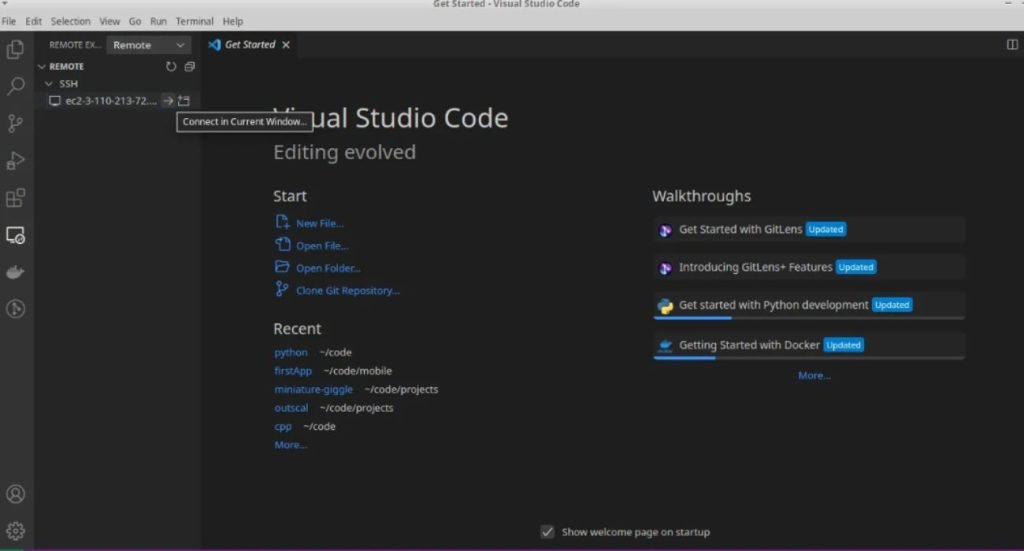Click the split editor layout icon

[x=1012, y=44]
